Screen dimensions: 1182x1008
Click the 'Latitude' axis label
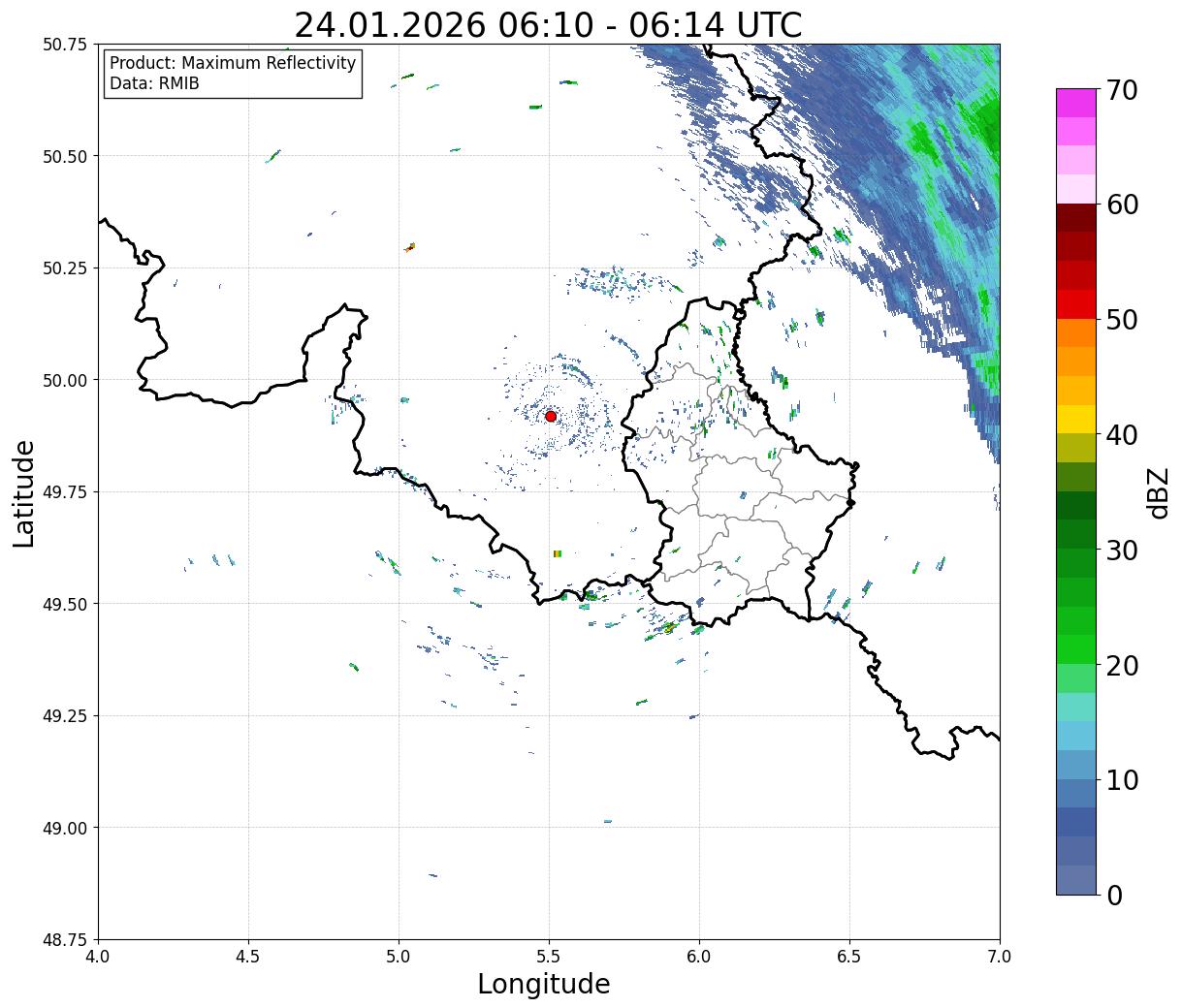tap(24, 492)
